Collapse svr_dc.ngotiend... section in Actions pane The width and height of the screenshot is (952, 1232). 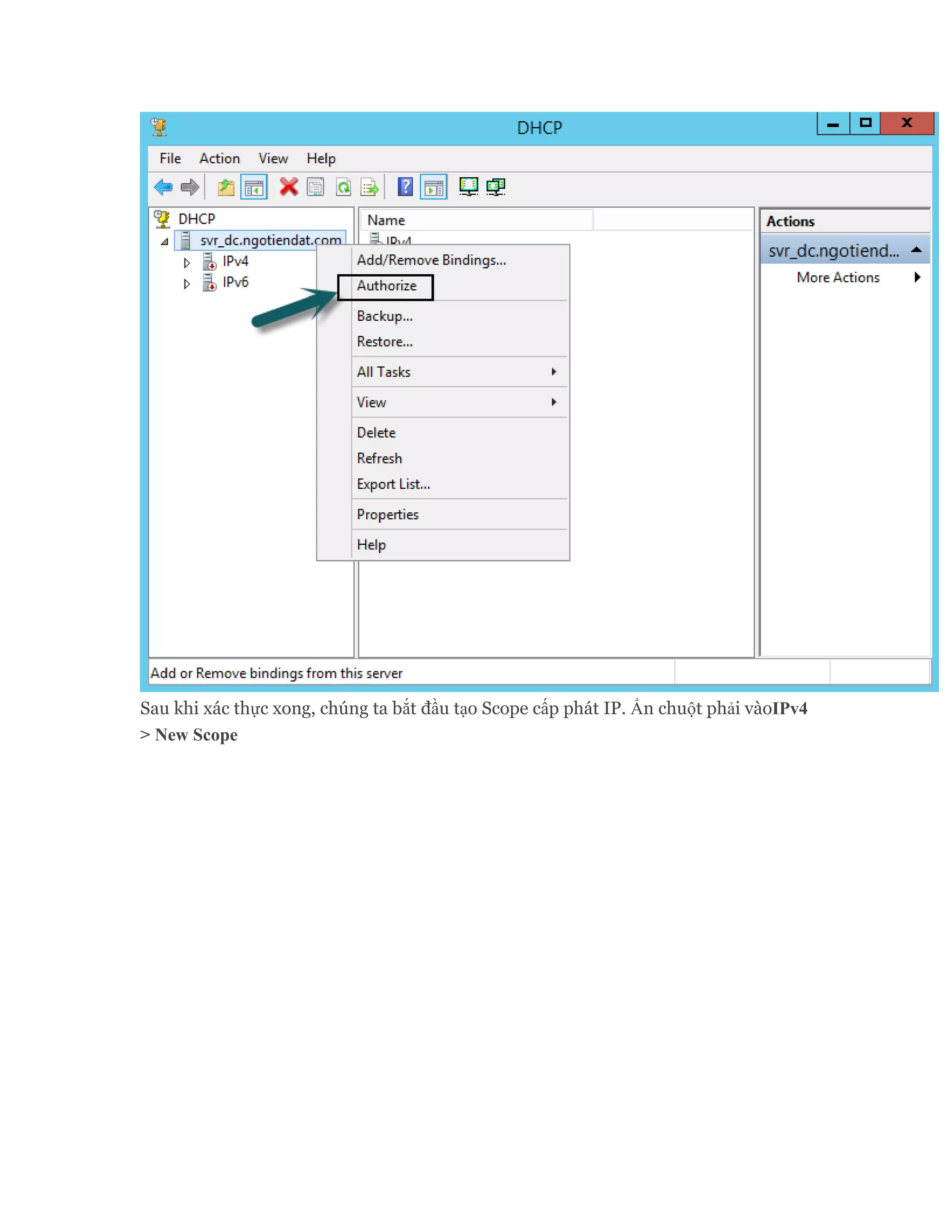pos(916,250)
